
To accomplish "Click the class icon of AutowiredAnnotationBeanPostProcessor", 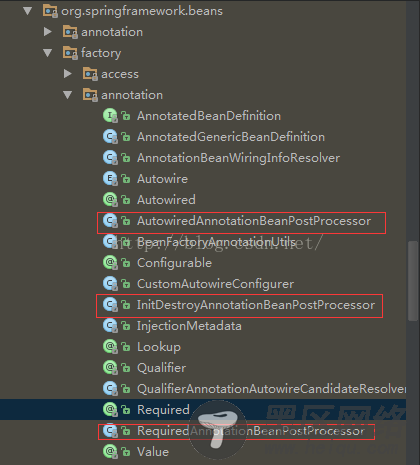I will point(110,221).
